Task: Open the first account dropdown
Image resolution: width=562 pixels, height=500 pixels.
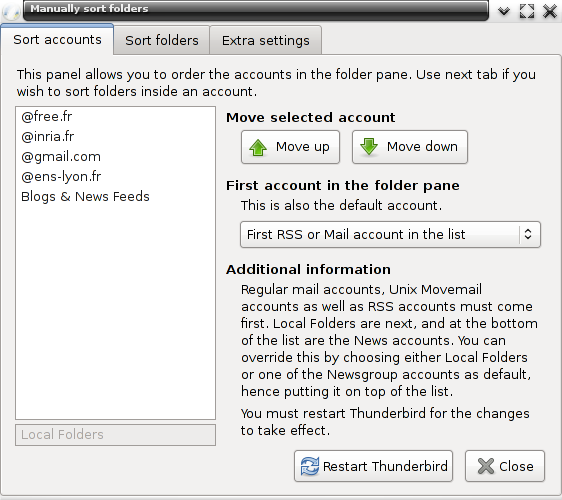Action: [x=390, y=234]
